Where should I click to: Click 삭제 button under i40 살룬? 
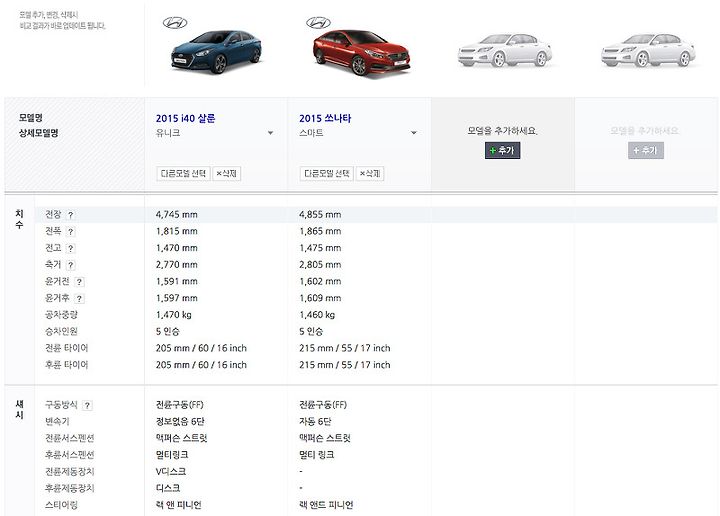click(x=227, y=174)
